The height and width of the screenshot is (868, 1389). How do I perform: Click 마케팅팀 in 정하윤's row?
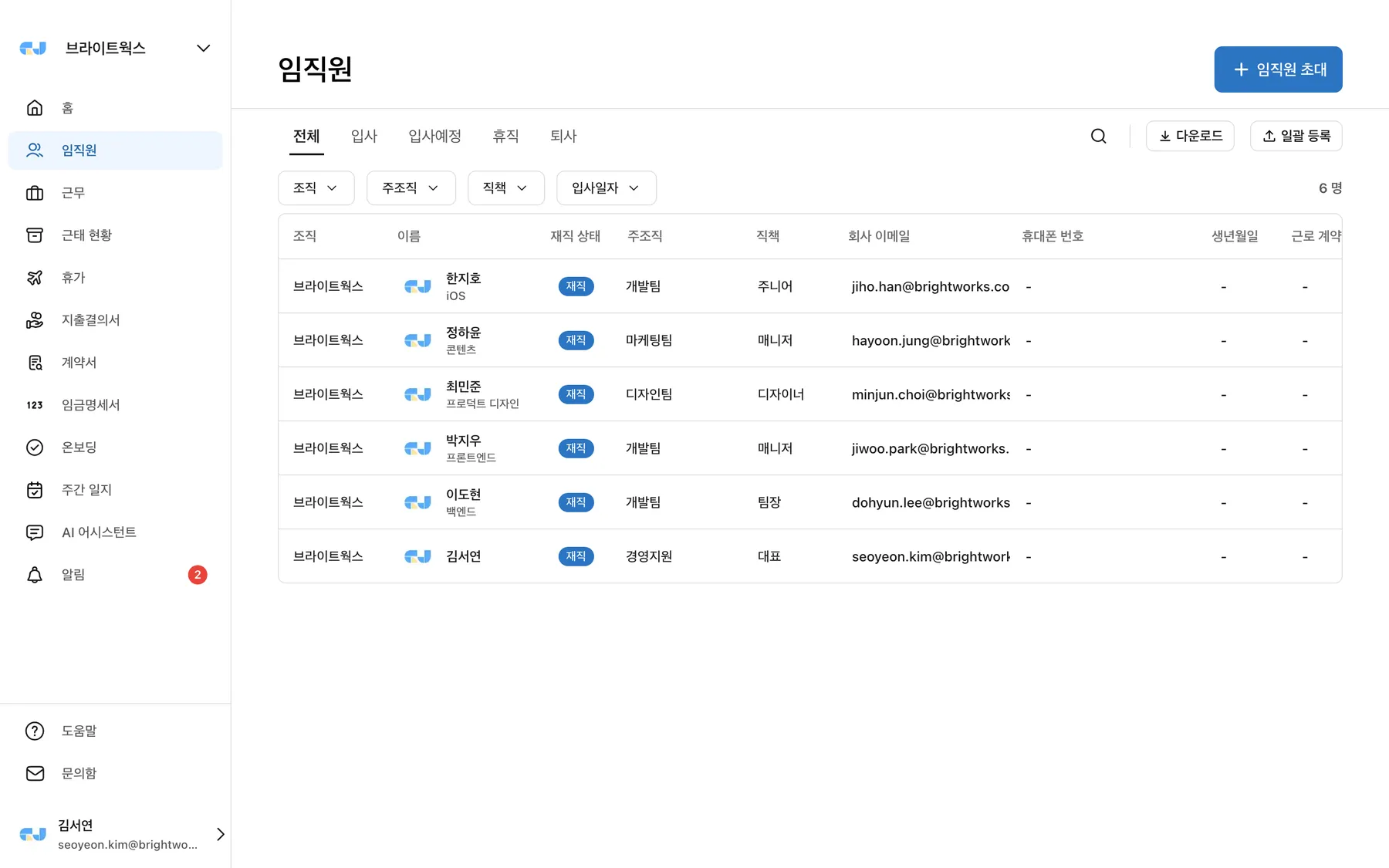(649, 340)
